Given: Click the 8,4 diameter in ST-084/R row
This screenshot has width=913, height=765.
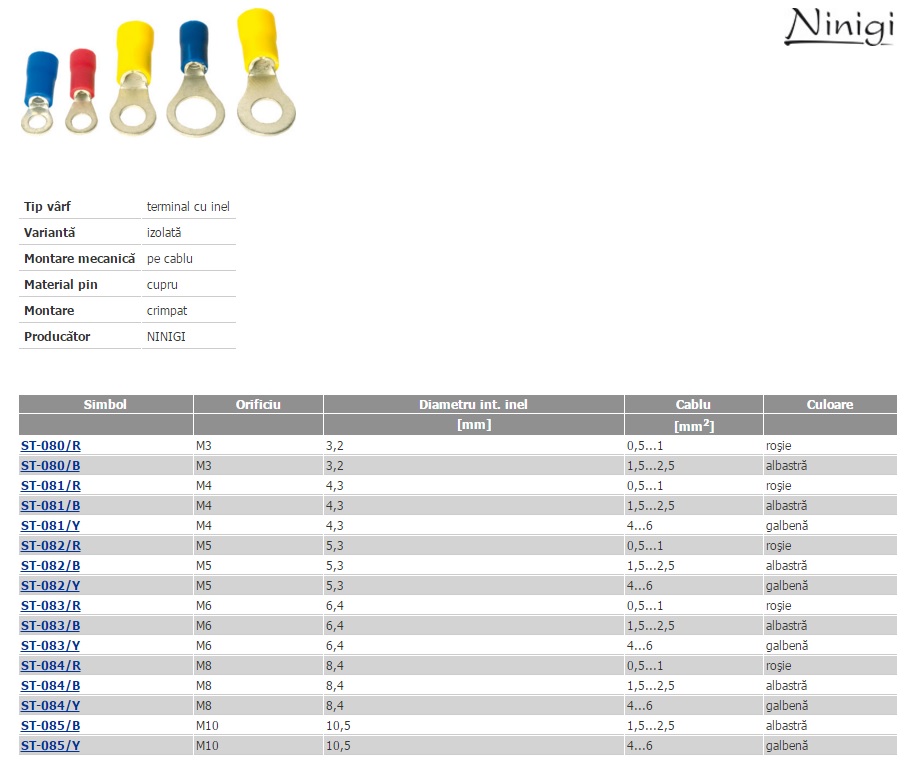Looking at the screenshot, I should click(x=335, y=666).
